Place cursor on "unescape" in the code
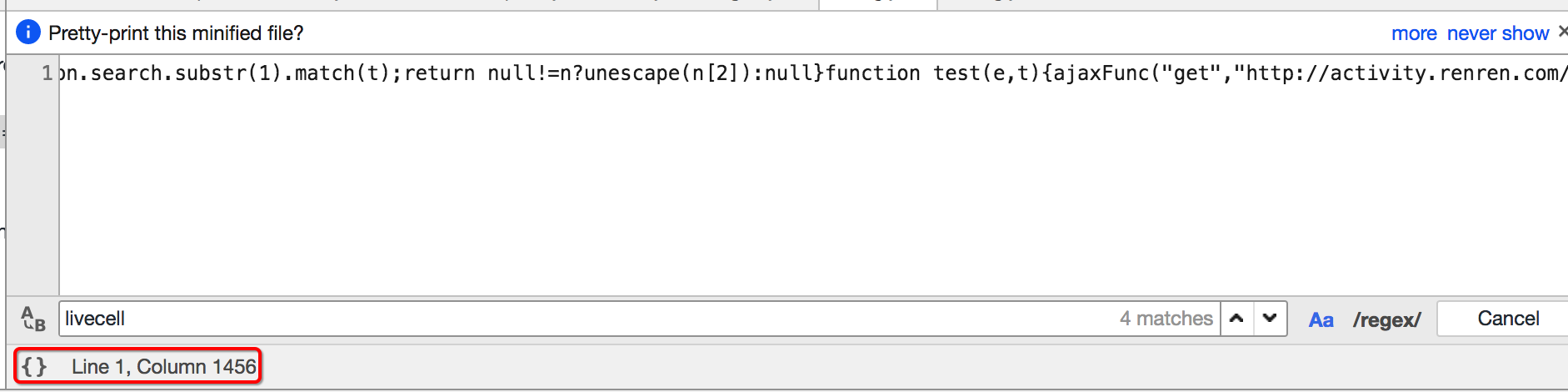Screen dimensions: 1568x392 [x=632, y=73]
